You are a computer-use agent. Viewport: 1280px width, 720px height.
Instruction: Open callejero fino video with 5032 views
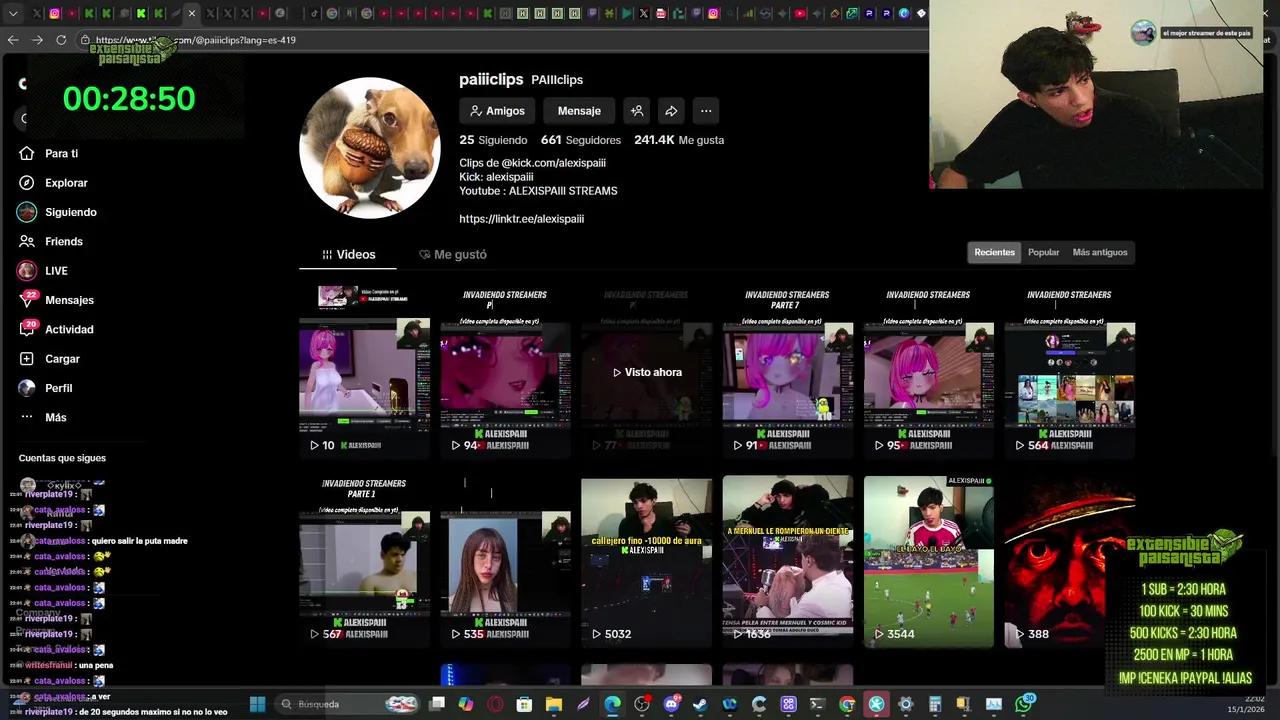[x=646, y=561]
